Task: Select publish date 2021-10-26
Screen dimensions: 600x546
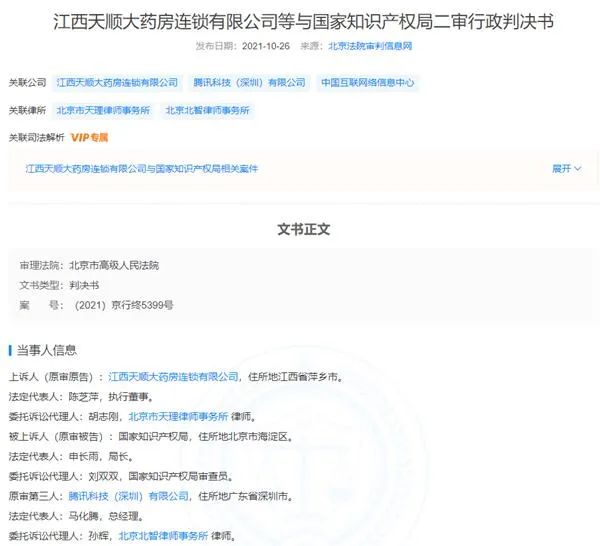Action: click(x=266, y=46)
